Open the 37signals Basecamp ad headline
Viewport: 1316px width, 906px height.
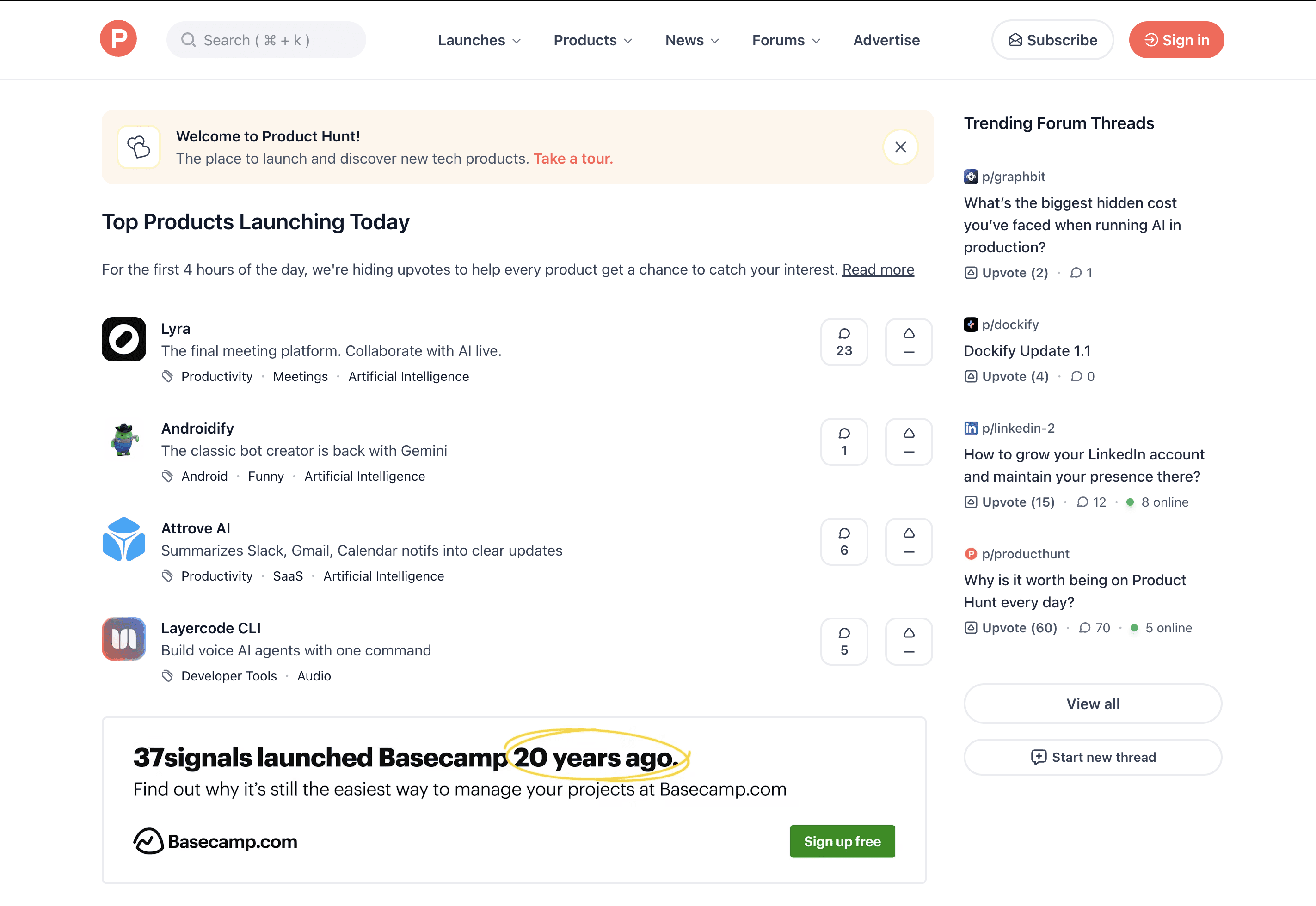pyautogui.click(x=406, y=757)
